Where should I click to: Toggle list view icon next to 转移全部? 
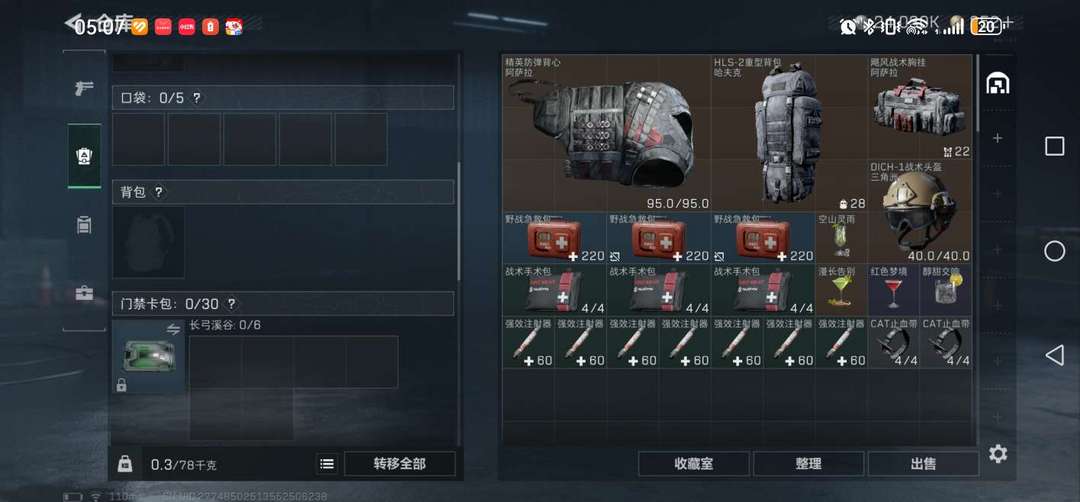click(327, 464)
